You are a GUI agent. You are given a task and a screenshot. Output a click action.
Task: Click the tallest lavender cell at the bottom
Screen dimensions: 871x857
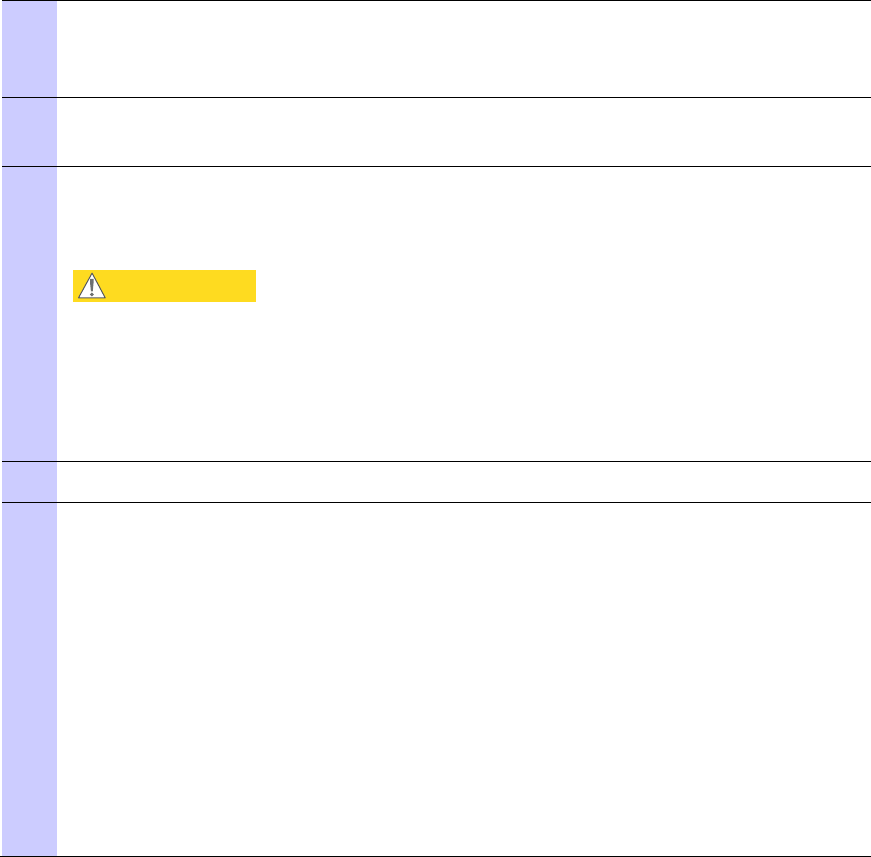tap(29, 679)
